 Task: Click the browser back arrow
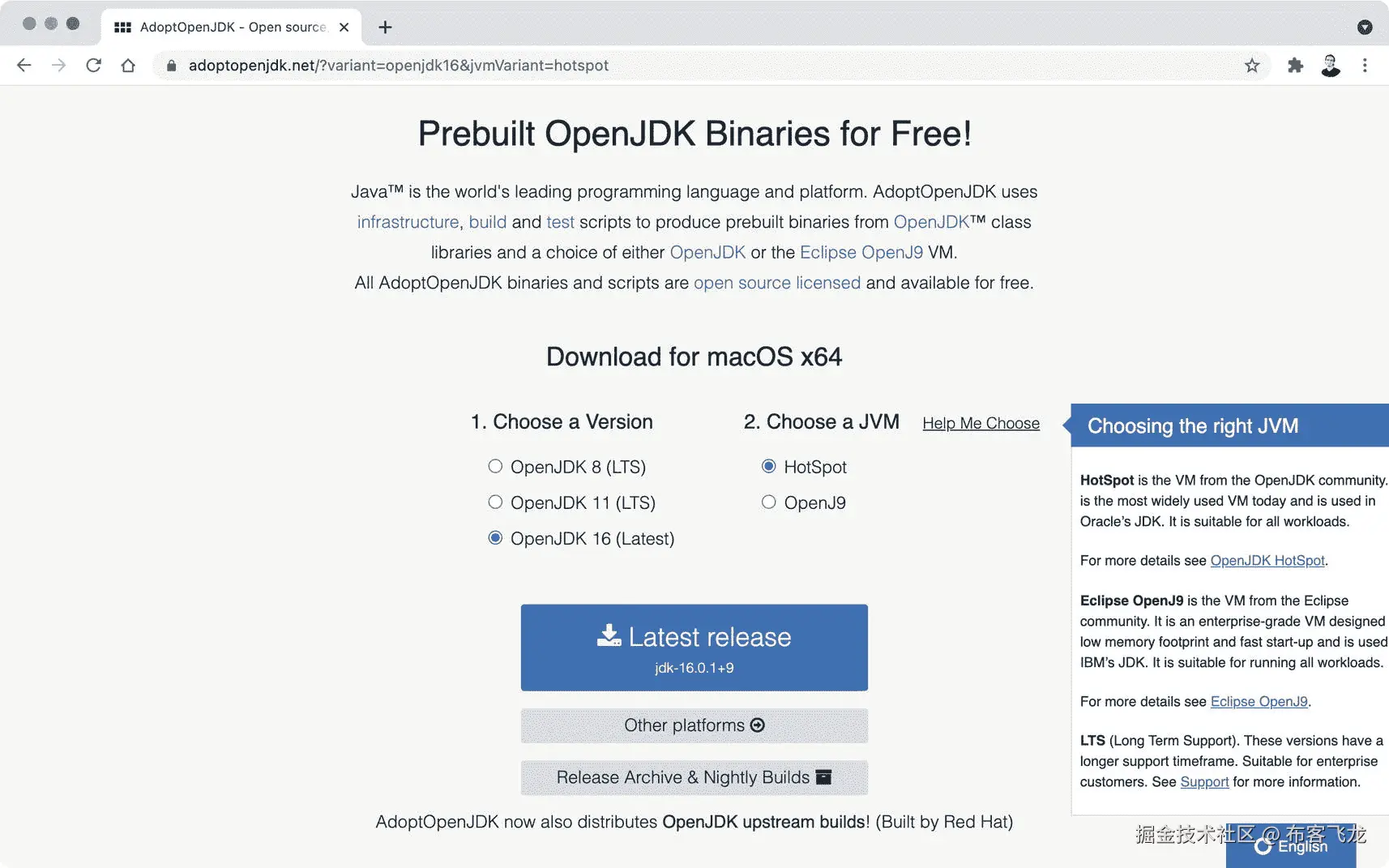(x=24, y=66)
